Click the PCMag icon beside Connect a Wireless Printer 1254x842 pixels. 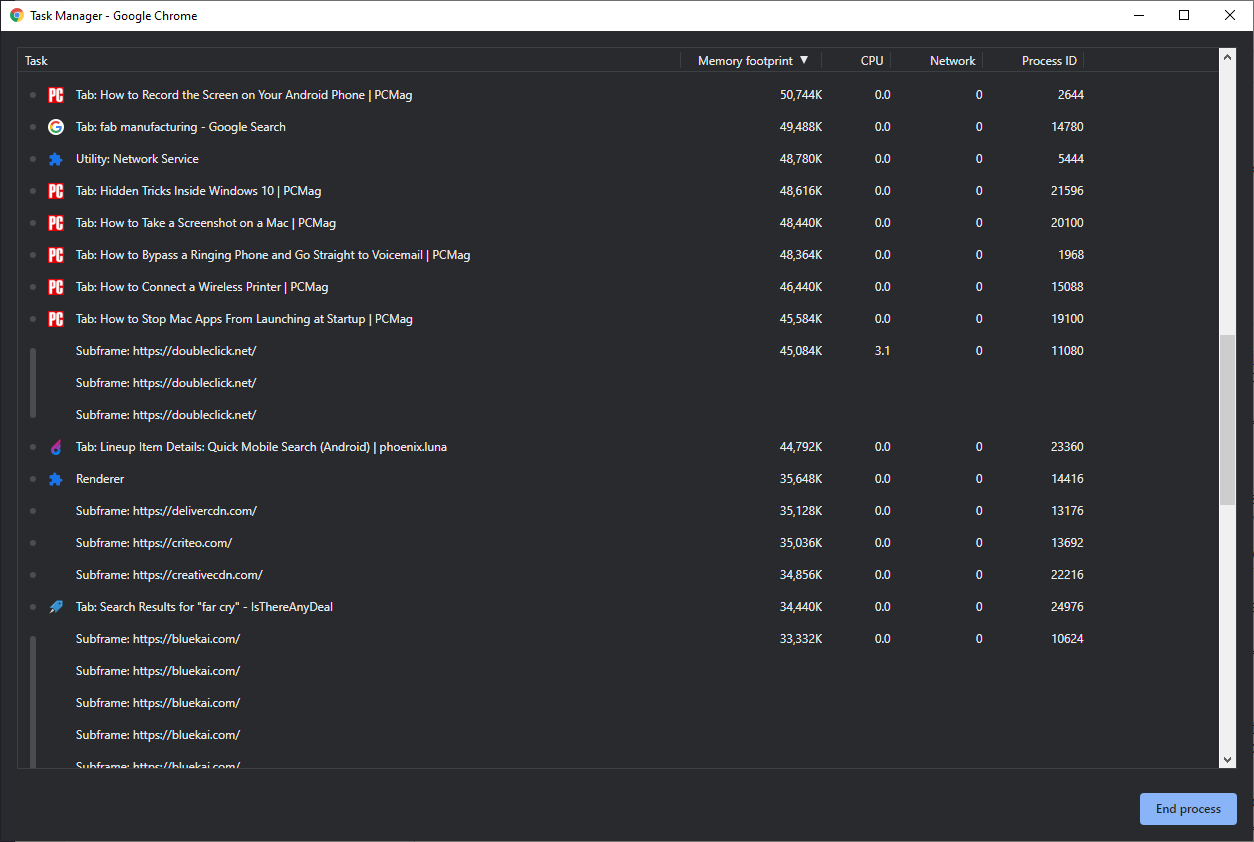point(56,287)
